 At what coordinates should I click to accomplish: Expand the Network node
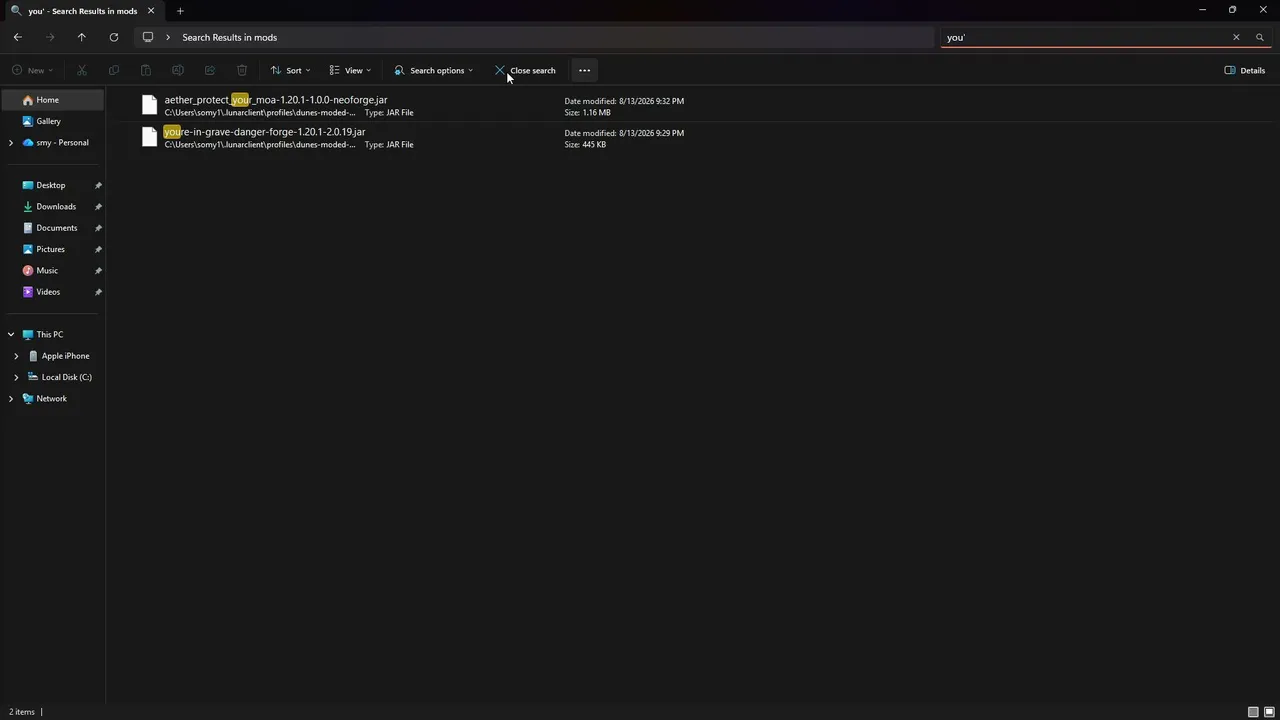coord(11,399)
